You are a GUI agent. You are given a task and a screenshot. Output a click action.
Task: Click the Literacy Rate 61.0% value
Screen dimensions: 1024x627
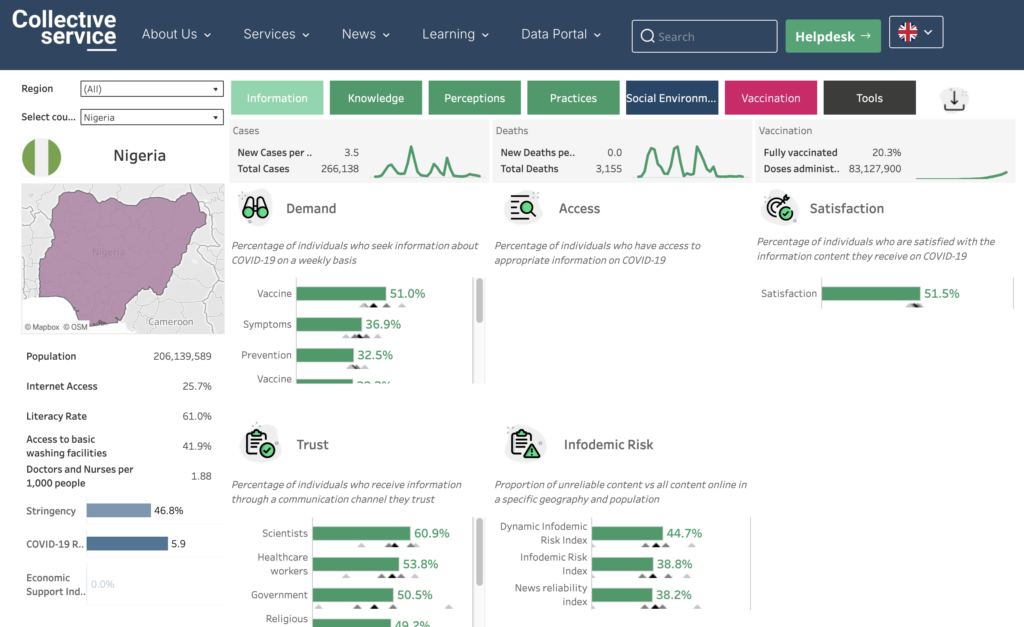tap(197, 416)
